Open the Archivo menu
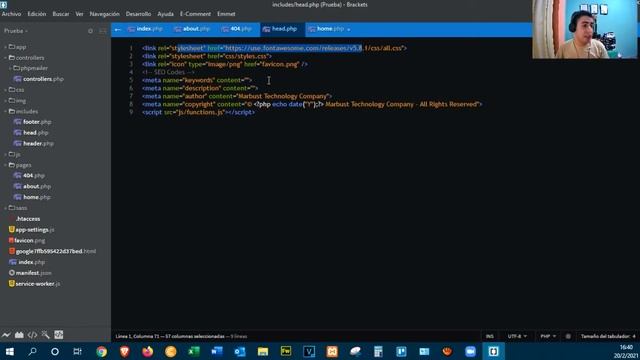This screenshot has width=640, height=360. [x=11, y=14]
